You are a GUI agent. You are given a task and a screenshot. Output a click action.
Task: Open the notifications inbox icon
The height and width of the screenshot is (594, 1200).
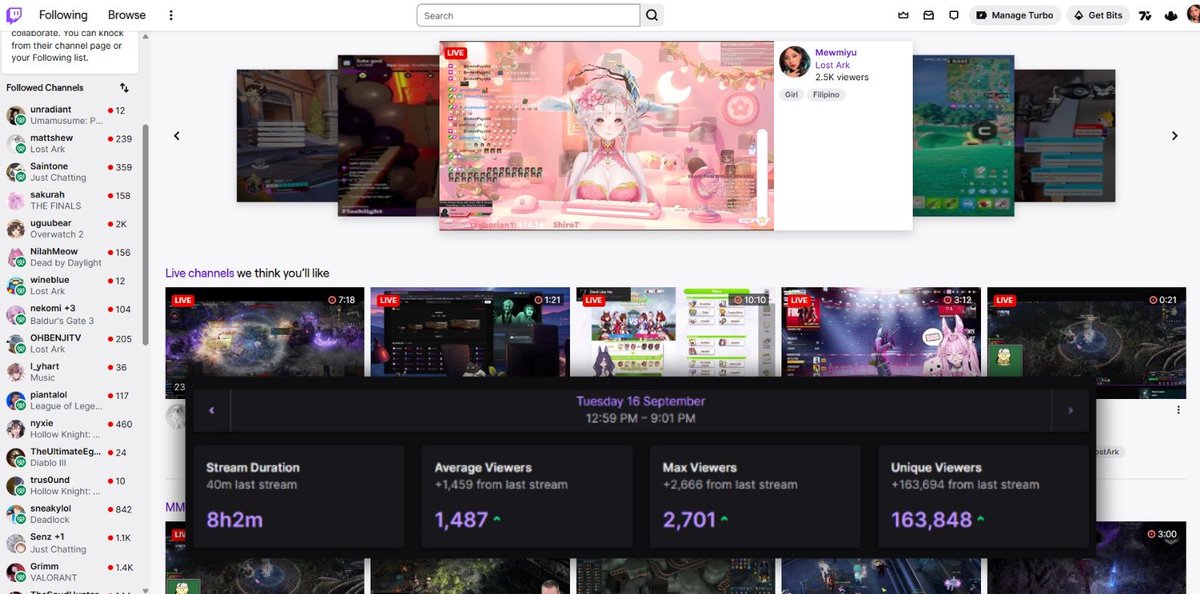pos(929,15)
